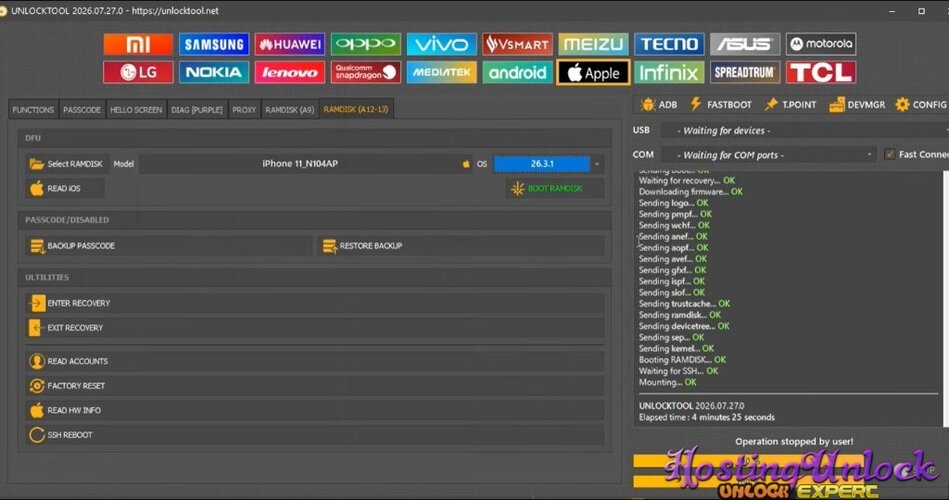Choose the Tecno brand logo
Screen dimensions: 949x500
(x=669, y=44)
